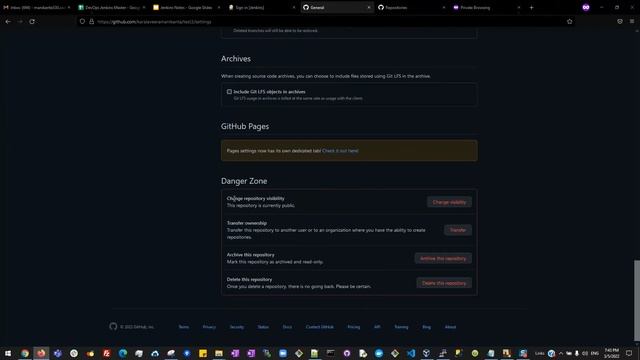Click the microphone tray icon
The image size is (640, 360).
pos(577,353)
